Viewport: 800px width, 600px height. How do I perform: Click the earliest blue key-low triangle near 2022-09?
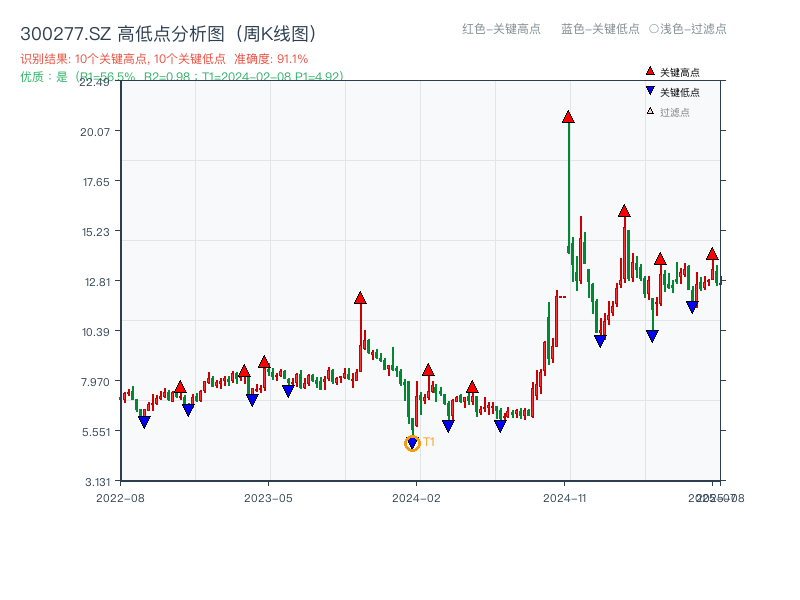pyautogui.click(x=144, y=422)
